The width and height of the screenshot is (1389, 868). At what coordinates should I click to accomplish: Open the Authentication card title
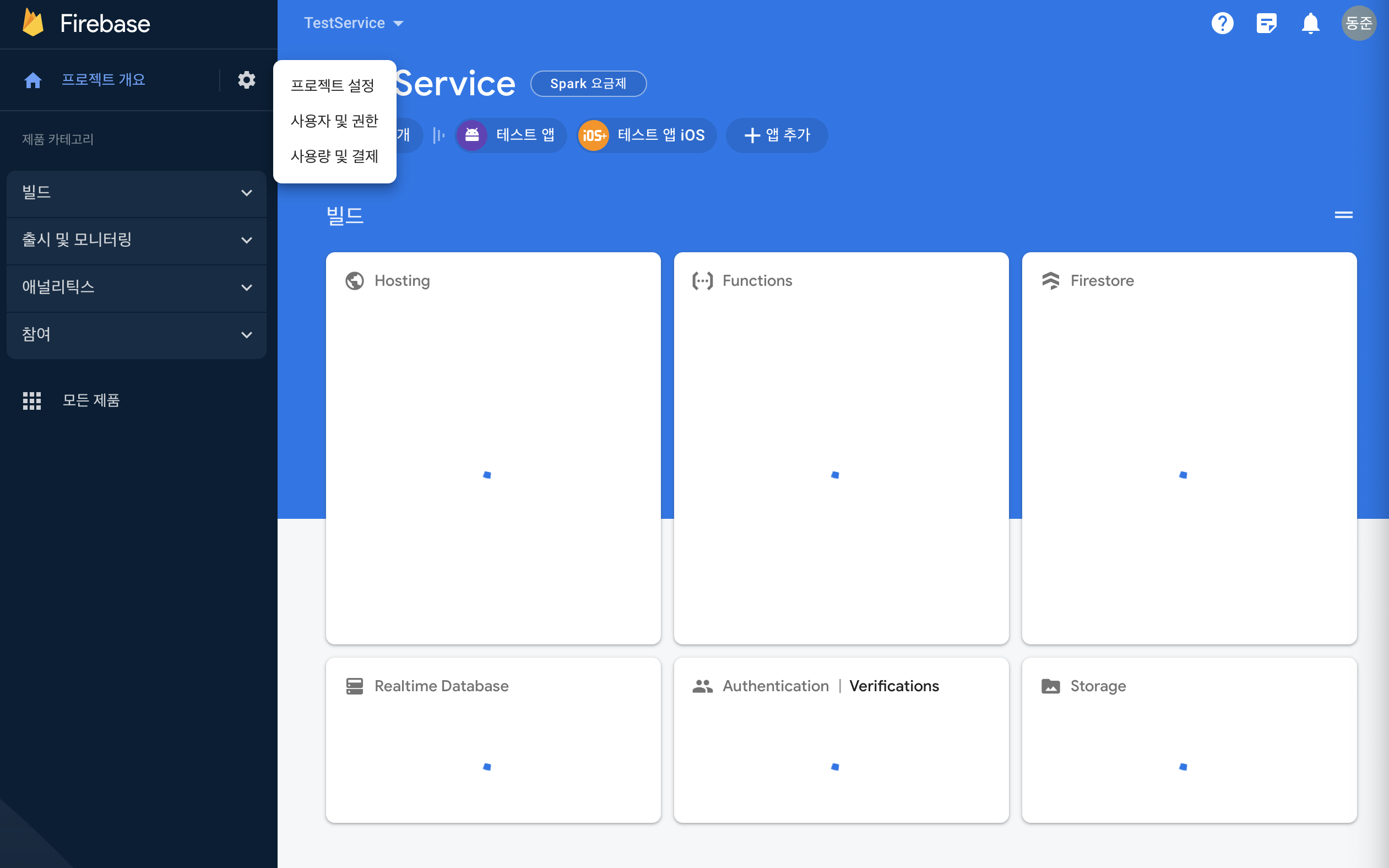click(775, 686)
